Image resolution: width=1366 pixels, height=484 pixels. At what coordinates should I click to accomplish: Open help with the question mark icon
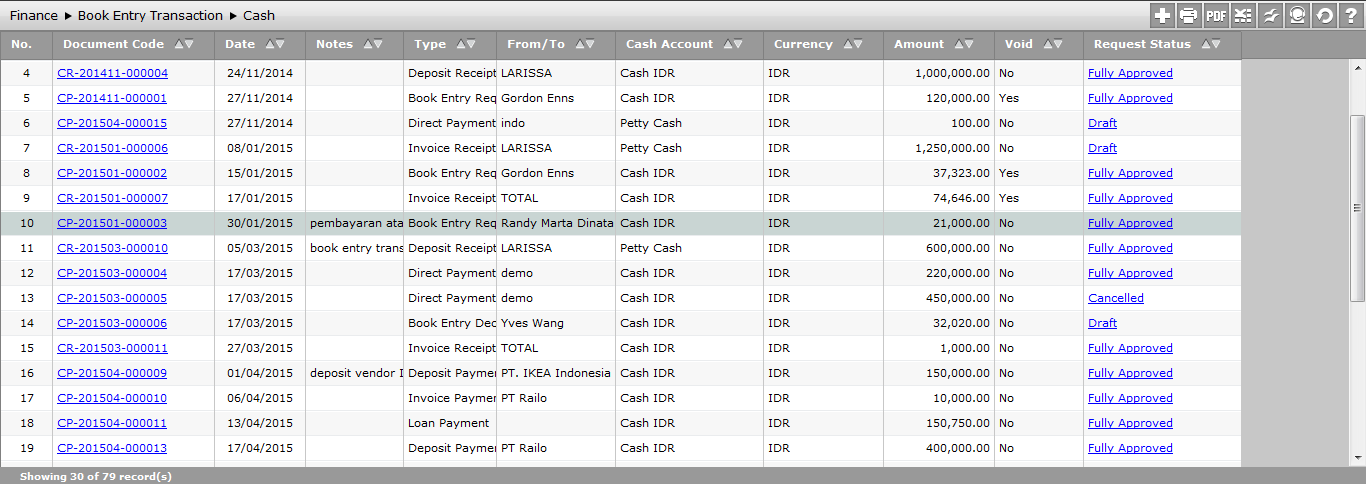pos(1351,15)
